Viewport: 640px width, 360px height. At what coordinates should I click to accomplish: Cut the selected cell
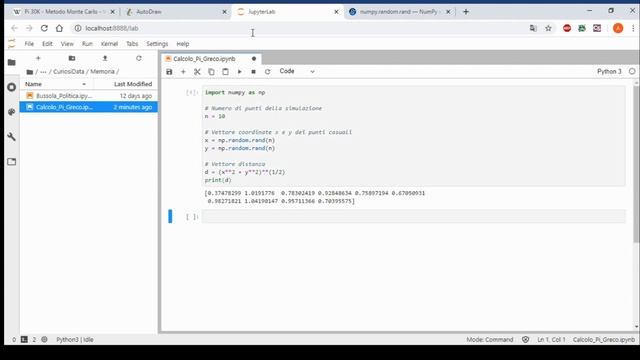197,71
